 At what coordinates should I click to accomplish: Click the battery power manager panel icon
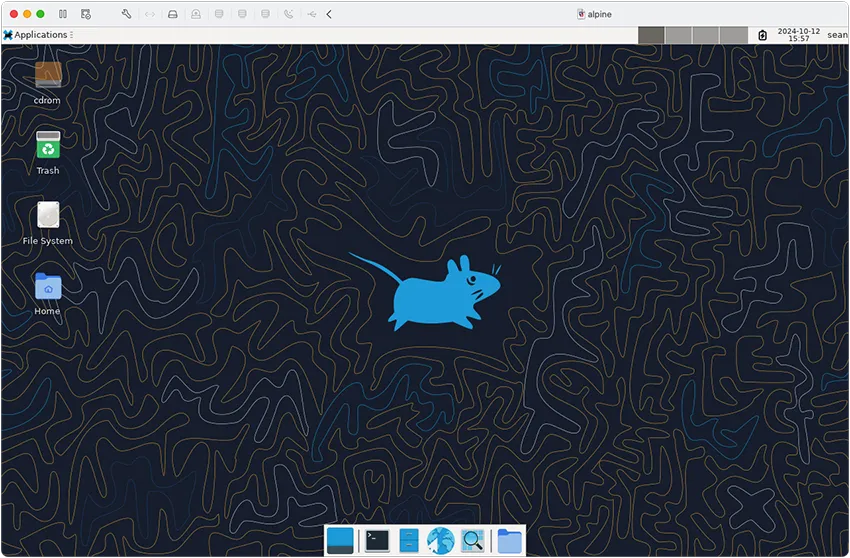[762, 35]
